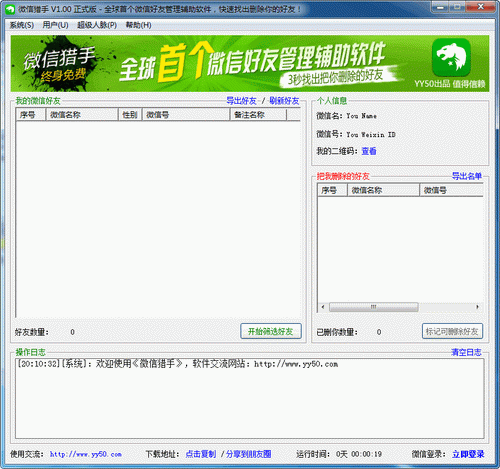Open the 帮助(H) menu
Screen dimensions: 500x469
[138, 25]
